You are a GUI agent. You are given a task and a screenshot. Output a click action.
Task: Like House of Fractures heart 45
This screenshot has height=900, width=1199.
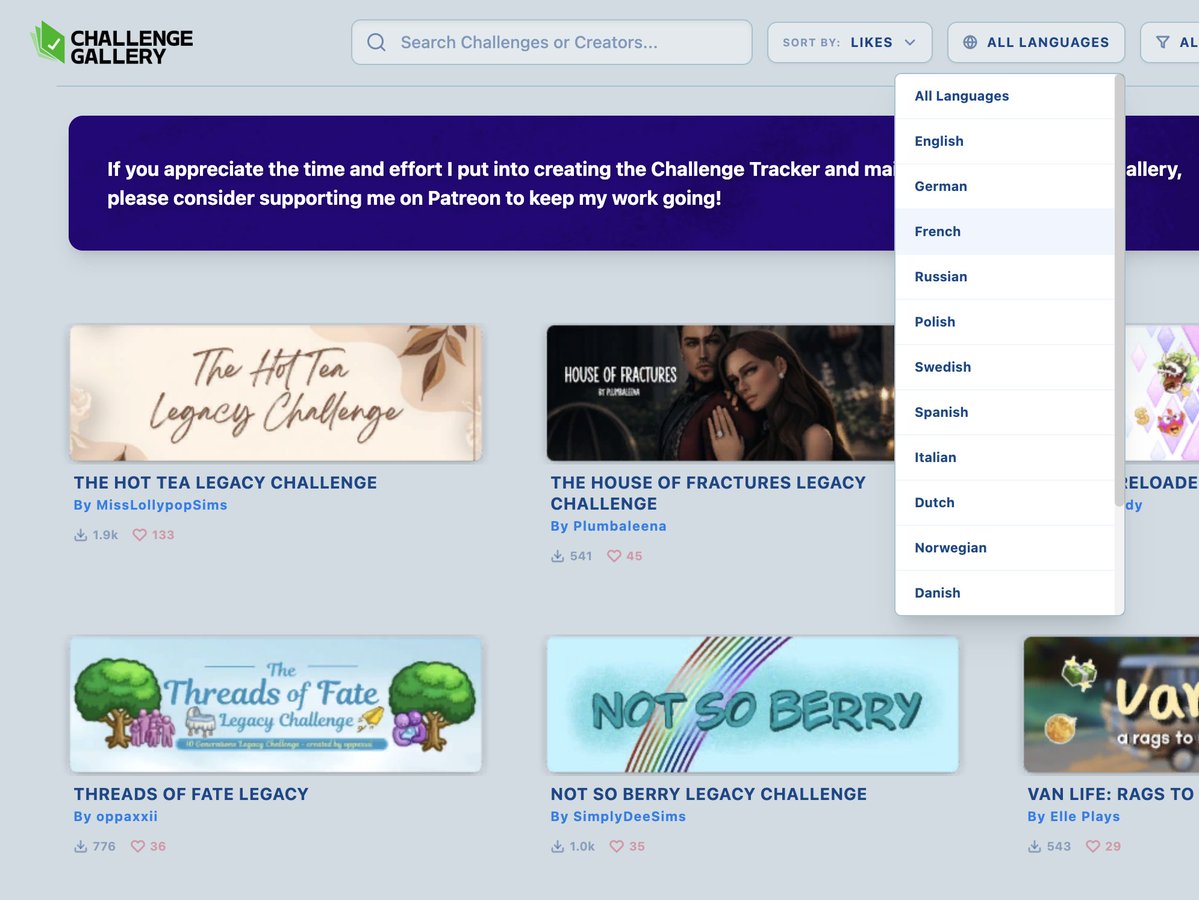614,556
